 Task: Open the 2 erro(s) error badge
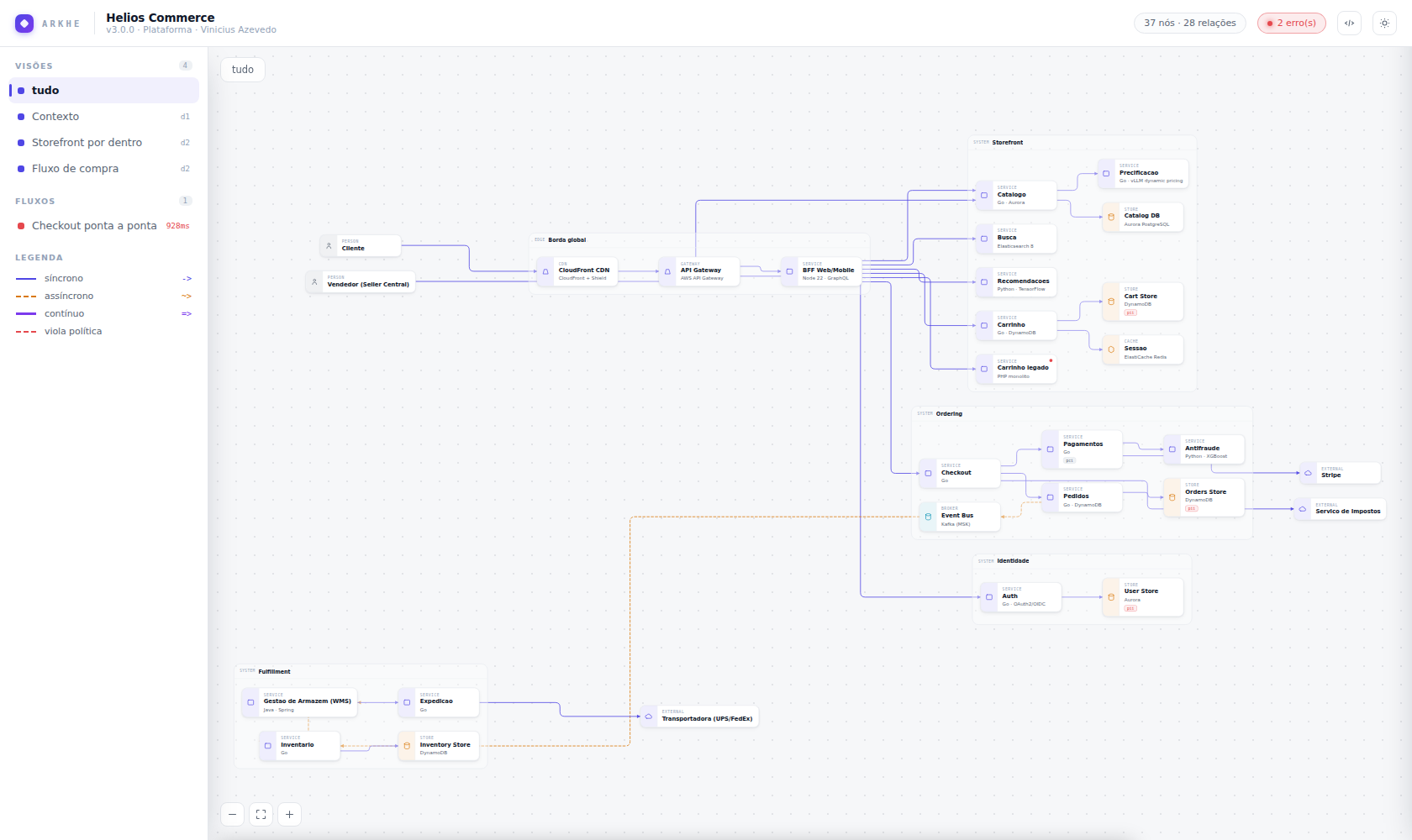click(x=1291, y=24)
